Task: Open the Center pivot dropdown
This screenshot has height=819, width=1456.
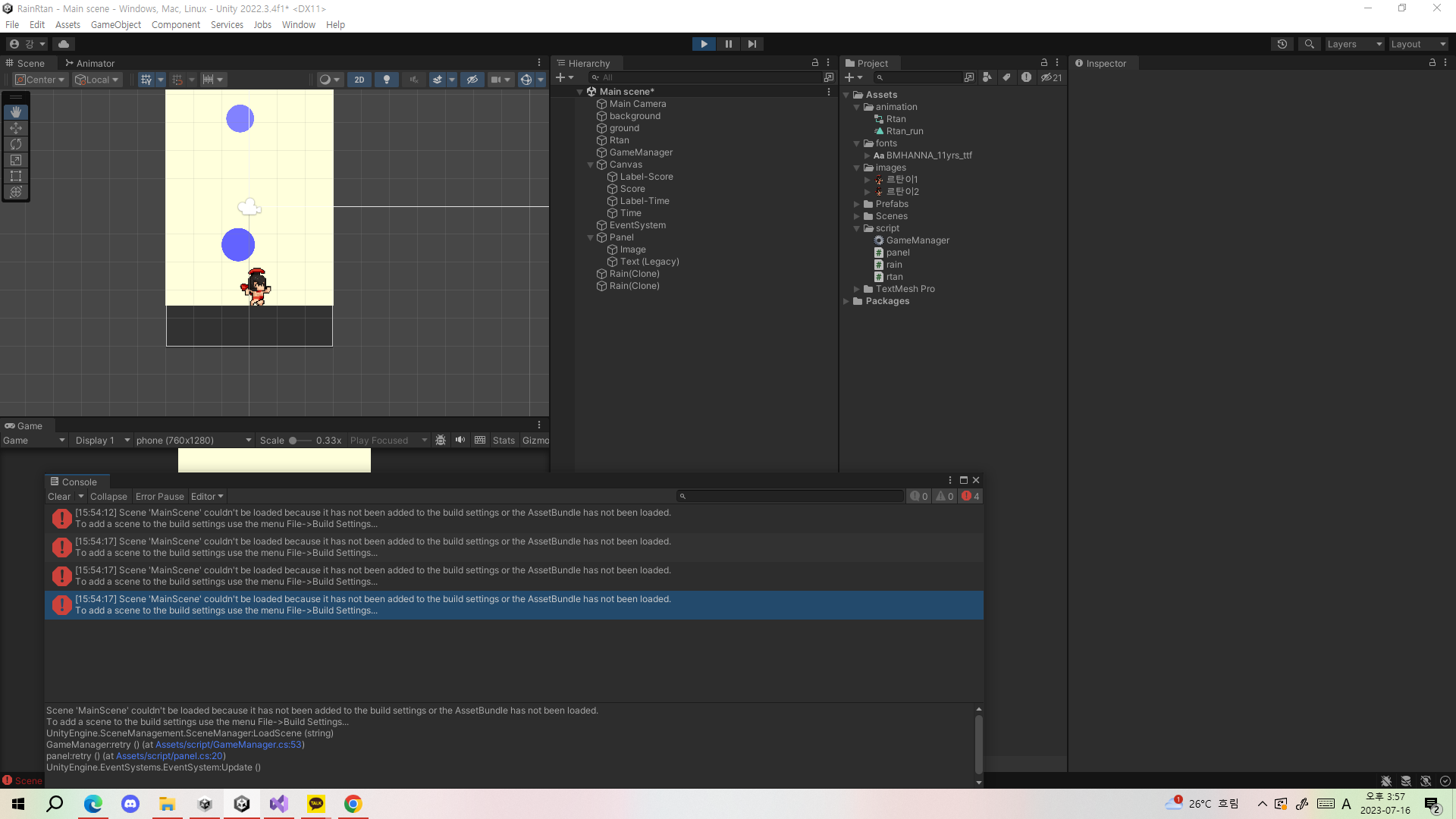Action: [x=40, y=80]
